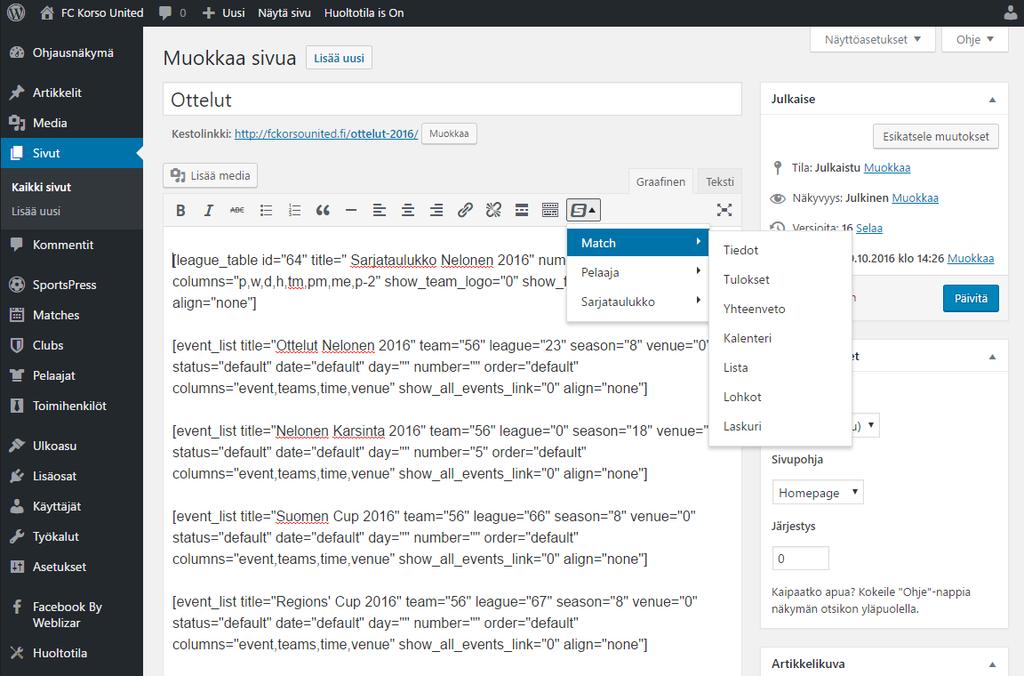Image resolution: width=1024 pixels, height=676 pixels.
Task: Browse revisions via Selaa link
Action: click(869, 228)
